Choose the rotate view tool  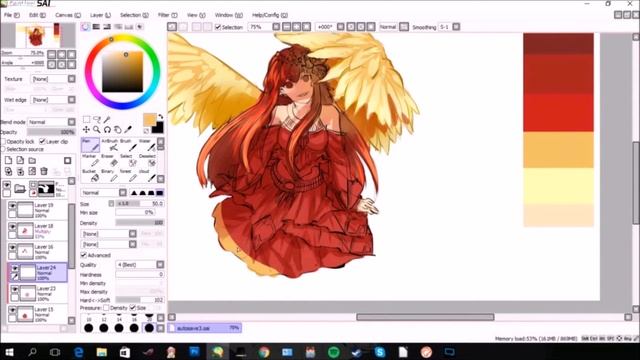tap(107, 130)
